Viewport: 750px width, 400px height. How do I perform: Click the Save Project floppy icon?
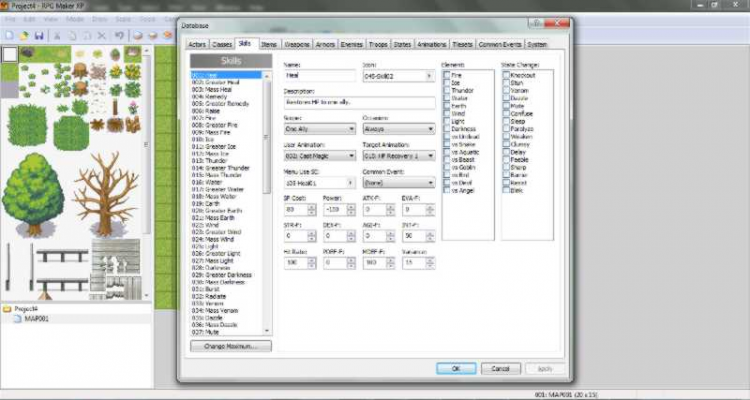[39, 36]
